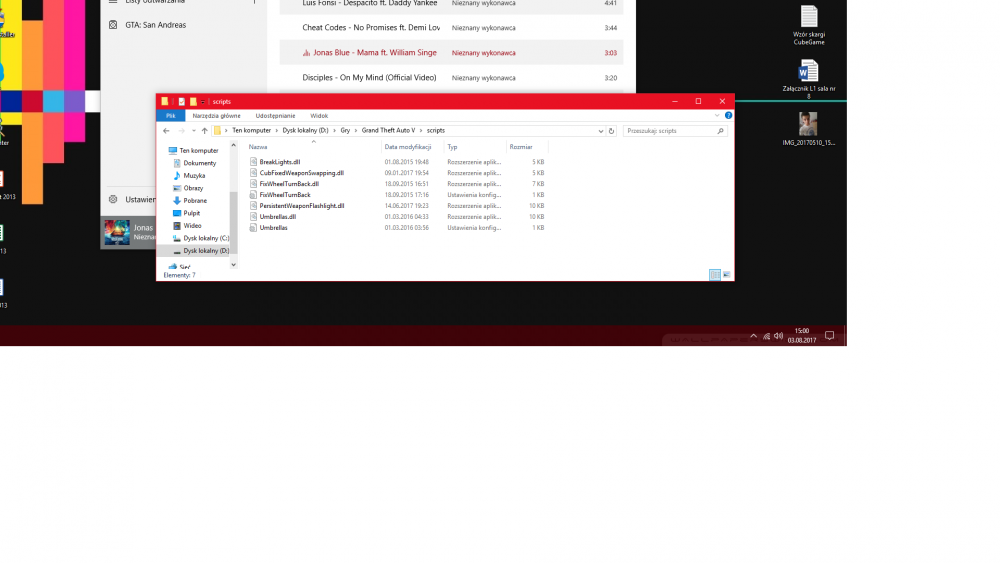
Task: Click Dysk lokalny (D:) breadcrumb
Action: [305, 131]
